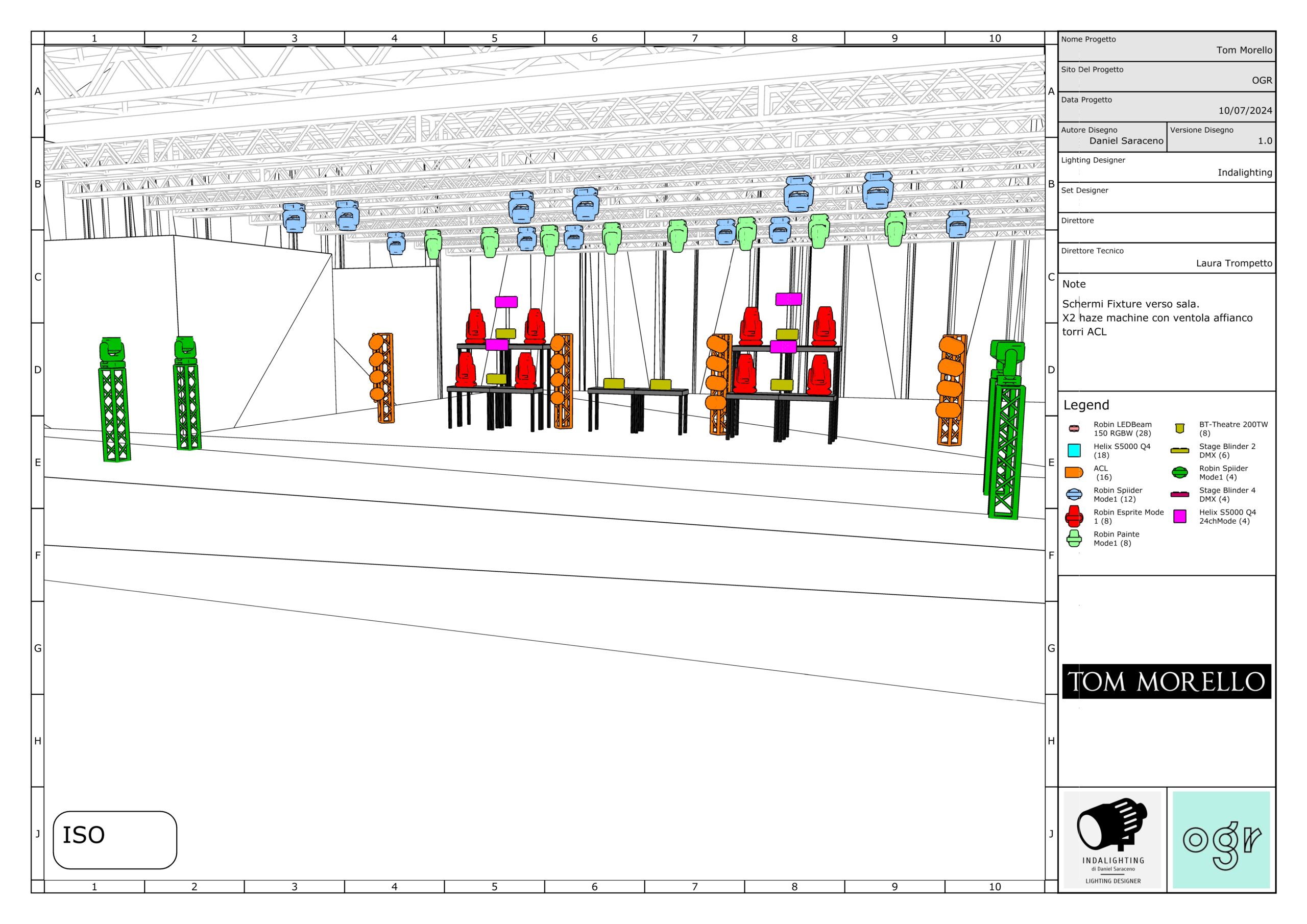Screen dimensions: 1307x924
Task: Click the 'Versione Disegno' label
Action: tap(1202, 130)
